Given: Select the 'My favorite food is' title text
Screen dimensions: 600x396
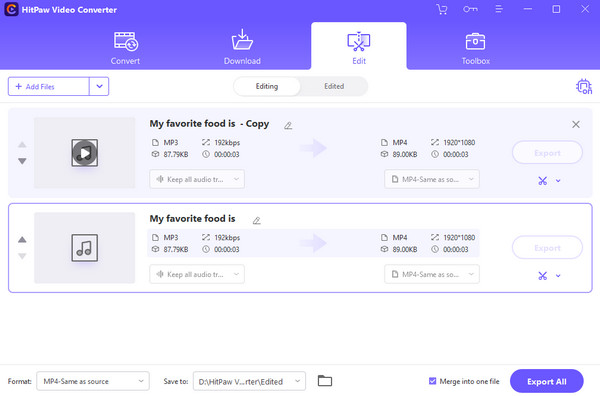Looking at the screenshot, I should tap(192, 218).
